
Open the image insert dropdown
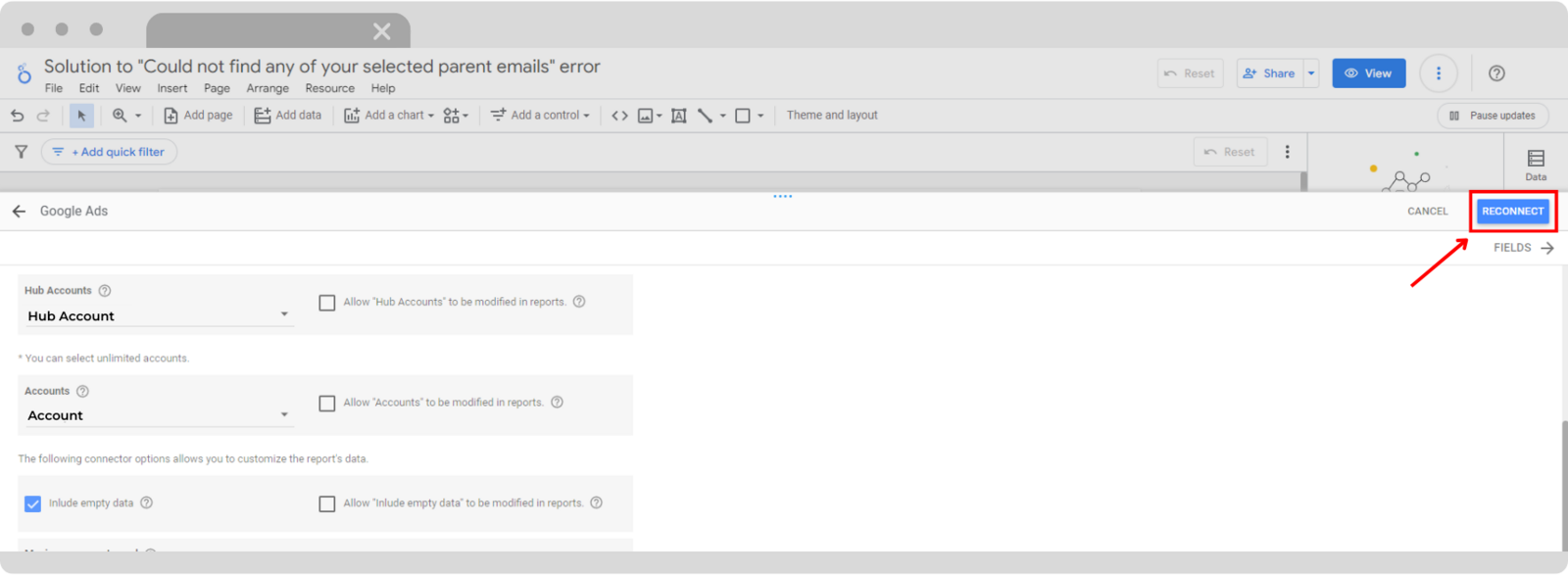click(x=650, y=116)
